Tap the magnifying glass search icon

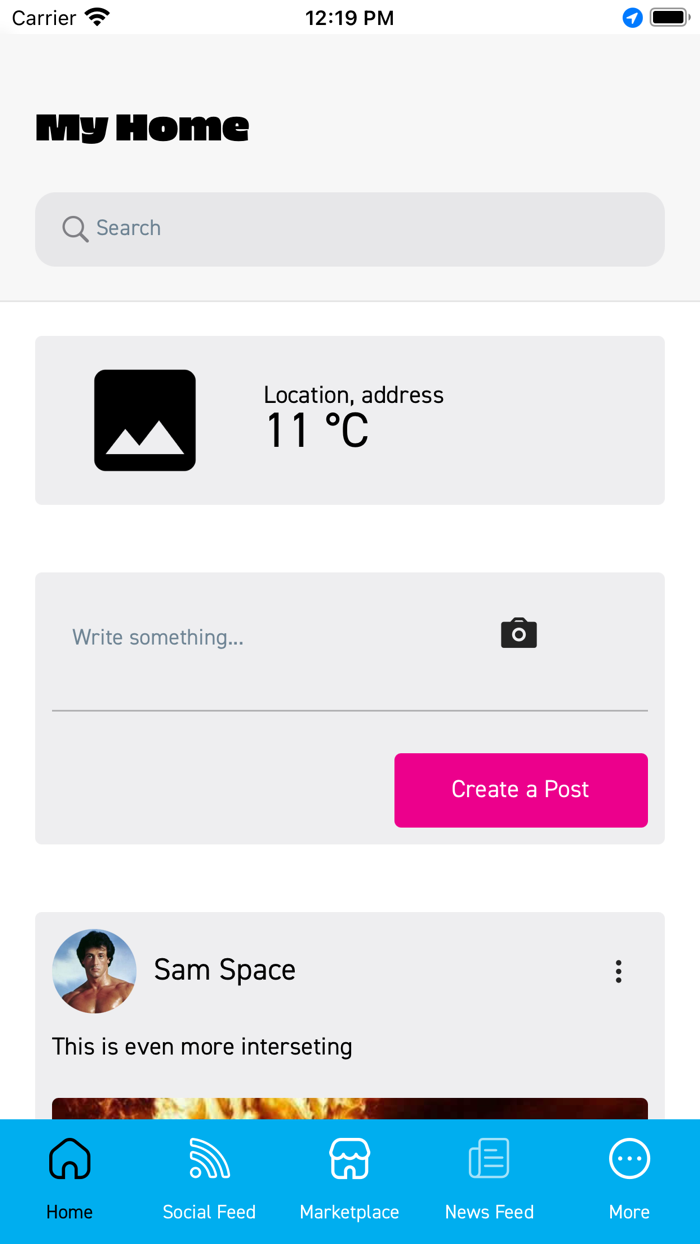coord(75,229)
